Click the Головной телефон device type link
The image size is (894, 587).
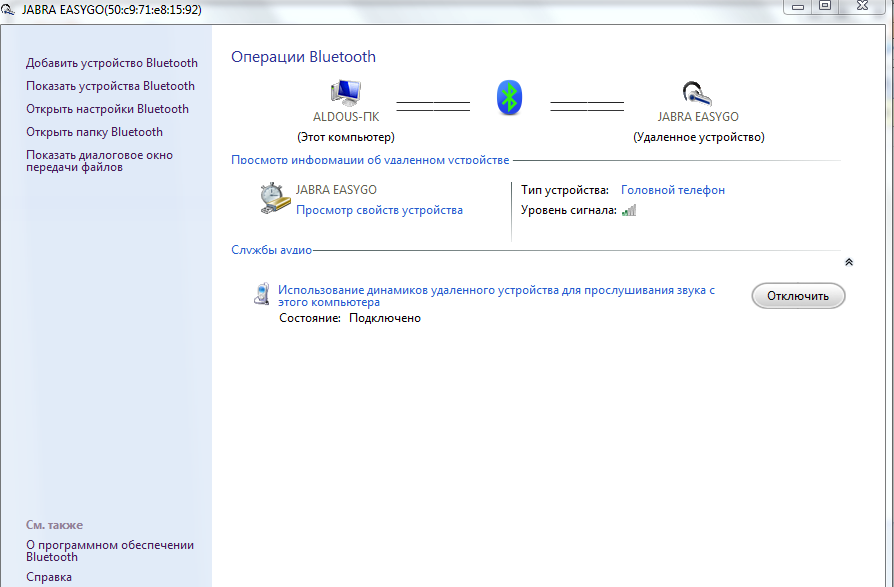673,190
